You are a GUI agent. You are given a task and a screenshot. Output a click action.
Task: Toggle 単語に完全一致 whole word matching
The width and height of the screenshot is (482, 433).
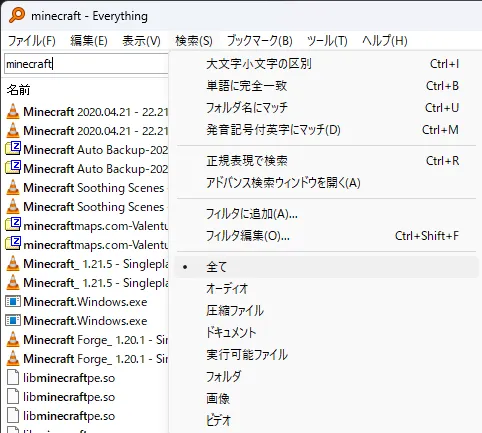tap(327, 86)
